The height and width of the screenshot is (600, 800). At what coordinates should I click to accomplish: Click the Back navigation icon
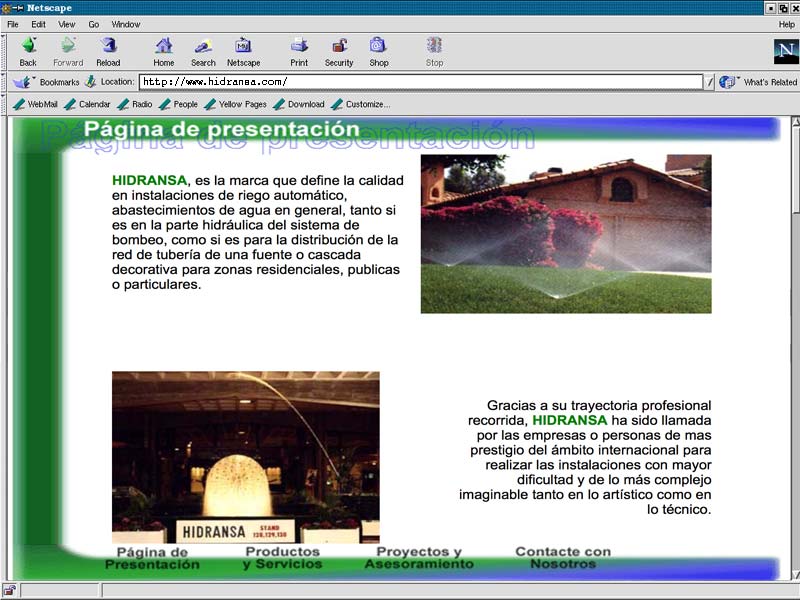29,46
